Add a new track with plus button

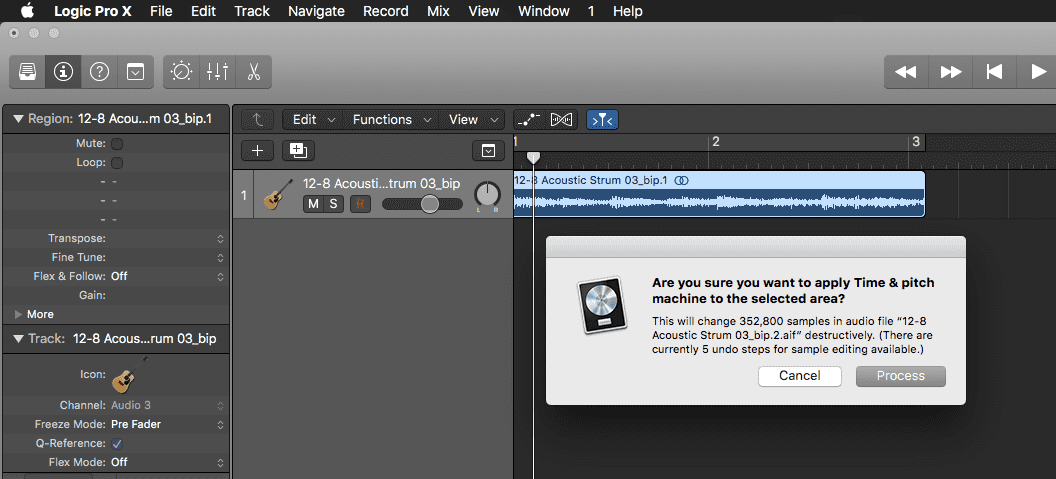point(257,151)
